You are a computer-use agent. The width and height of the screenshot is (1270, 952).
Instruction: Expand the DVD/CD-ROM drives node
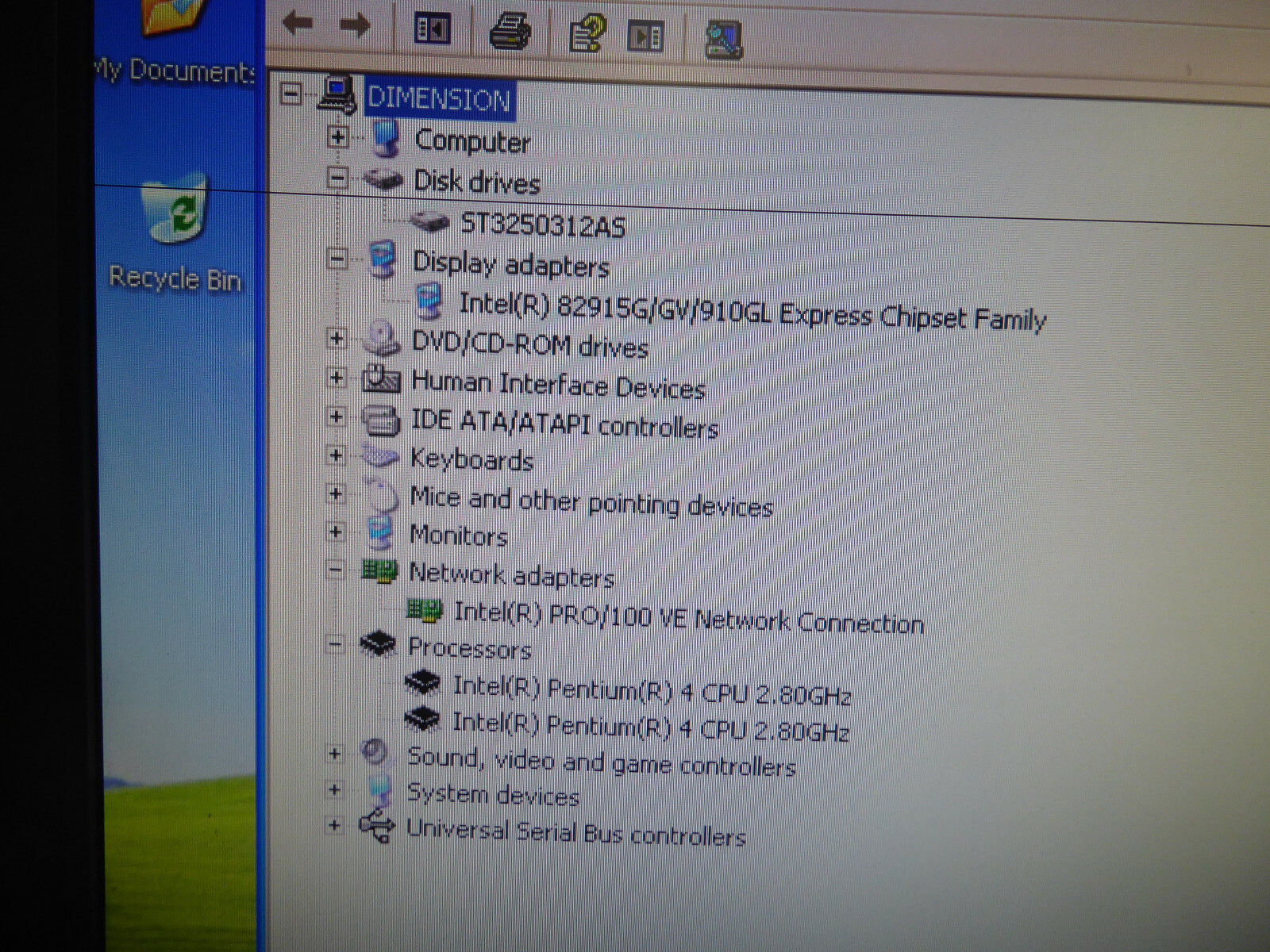(337, 339)
